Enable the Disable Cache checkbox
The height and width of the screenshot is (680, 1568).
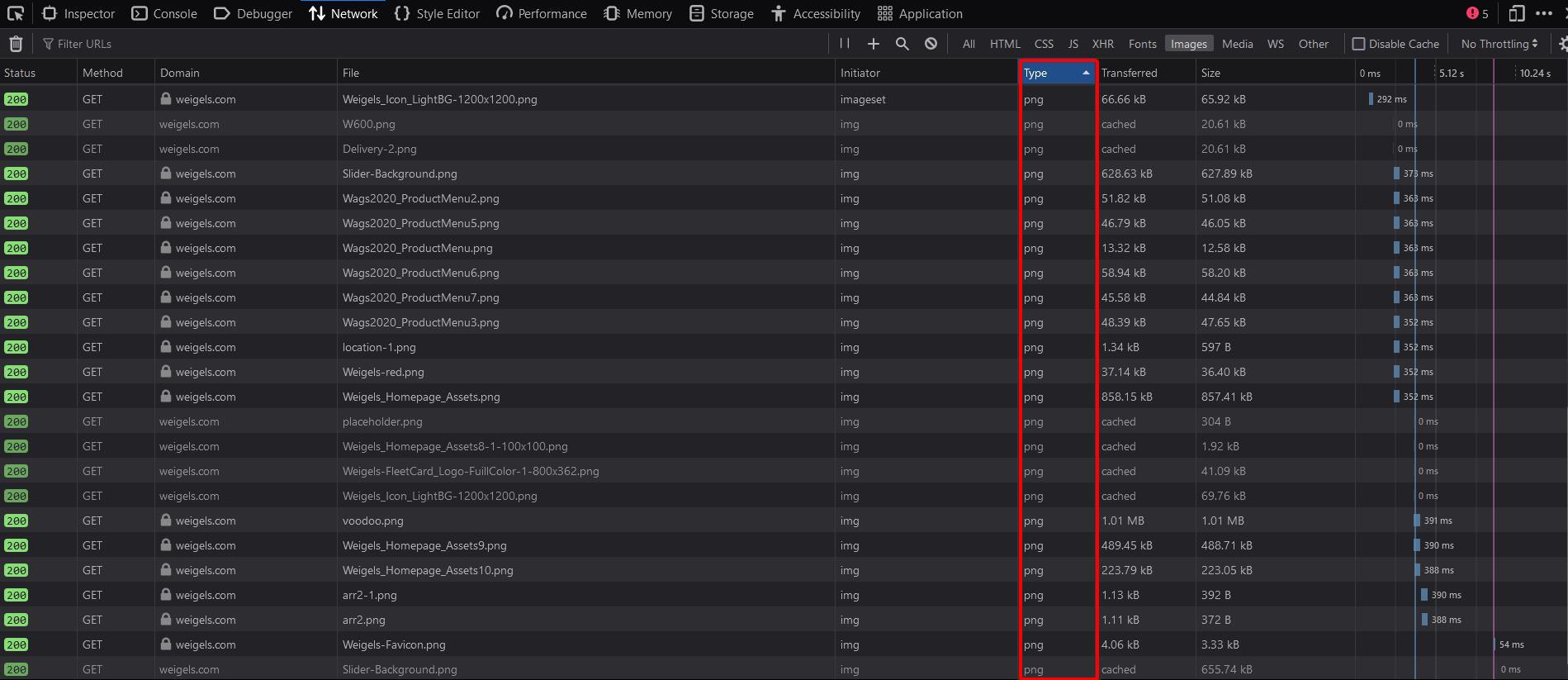pyautogui.click(x=1358, y=44)
